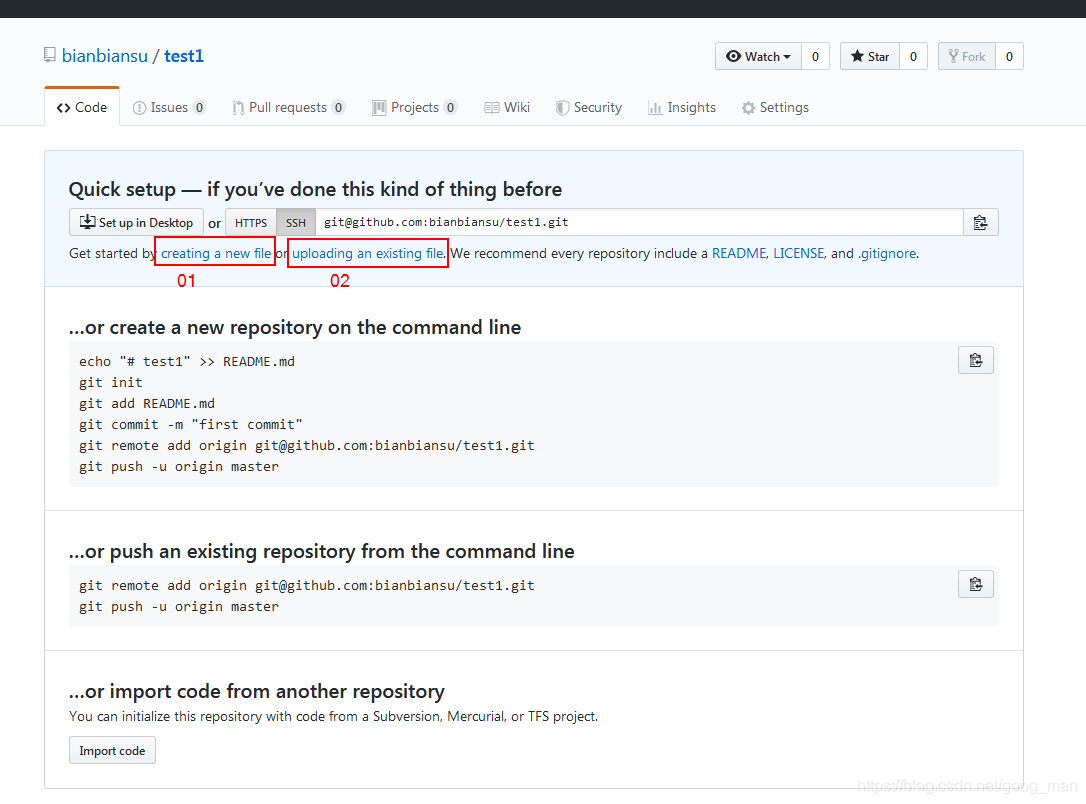Open the repository Settings tab

point(775,107)
